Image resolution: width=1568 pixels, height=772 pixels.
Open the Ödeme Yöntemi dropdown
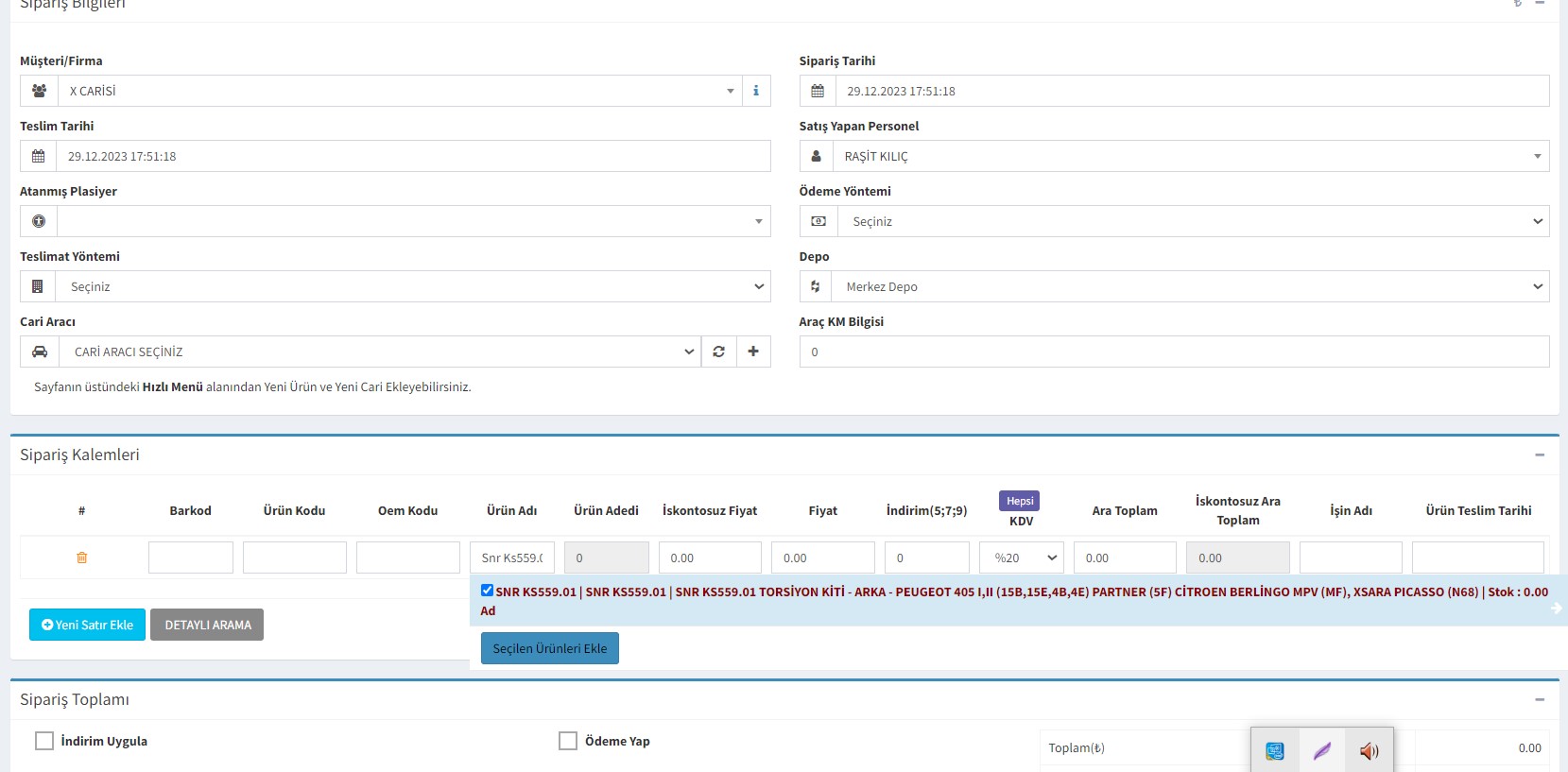1193,221
